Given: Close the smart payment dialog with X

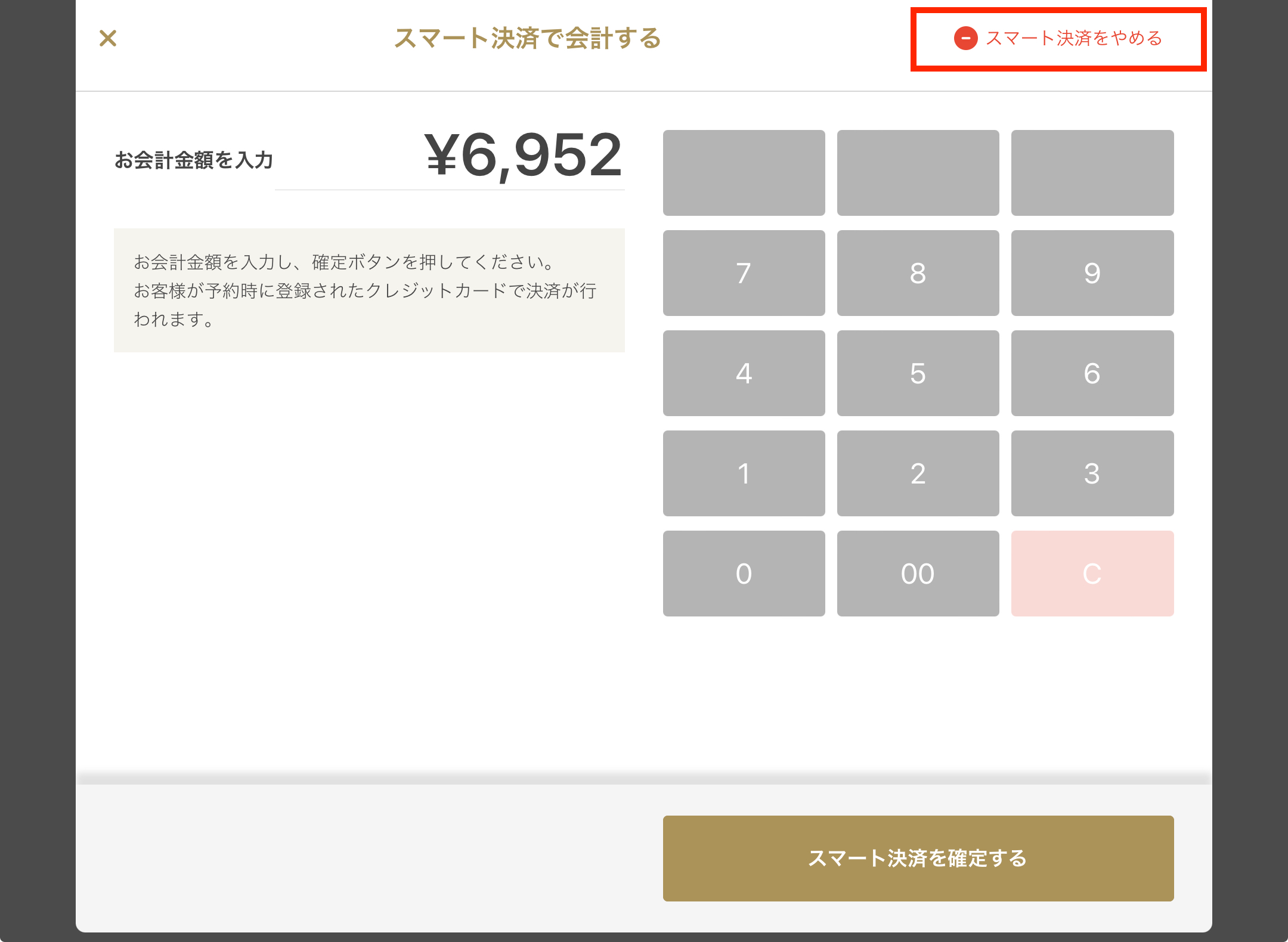Looking at the screenshot, I should pos(108,38).
